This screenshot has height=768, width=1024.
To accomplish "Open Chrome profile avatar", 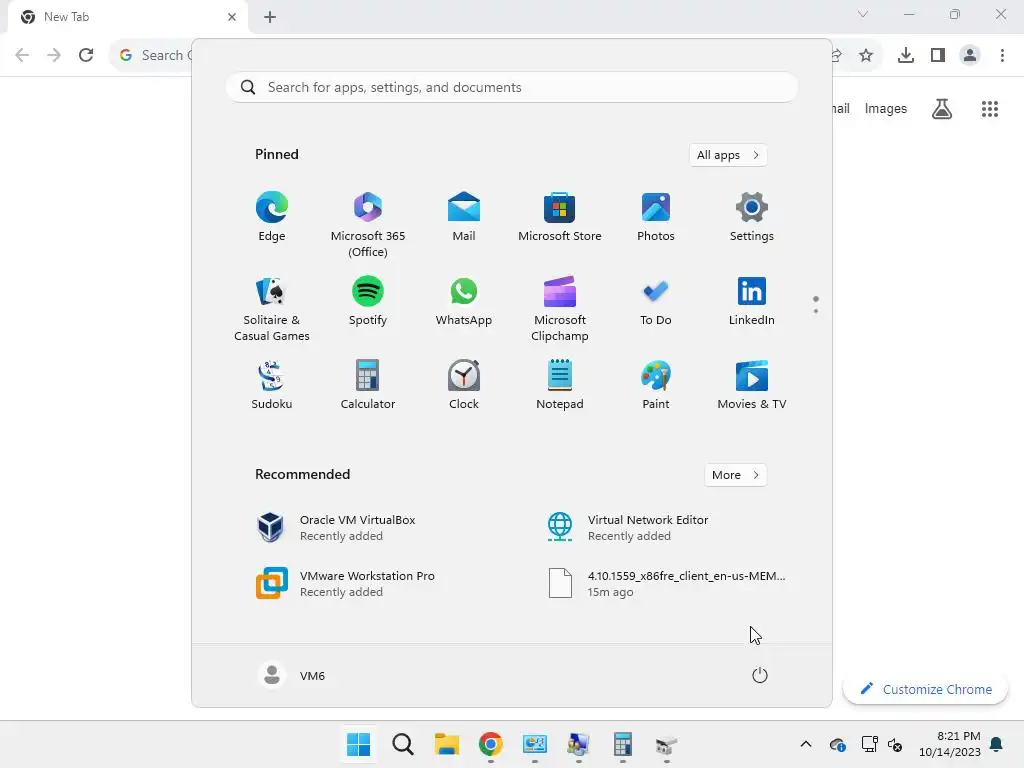I will click(x=970, y=55).
